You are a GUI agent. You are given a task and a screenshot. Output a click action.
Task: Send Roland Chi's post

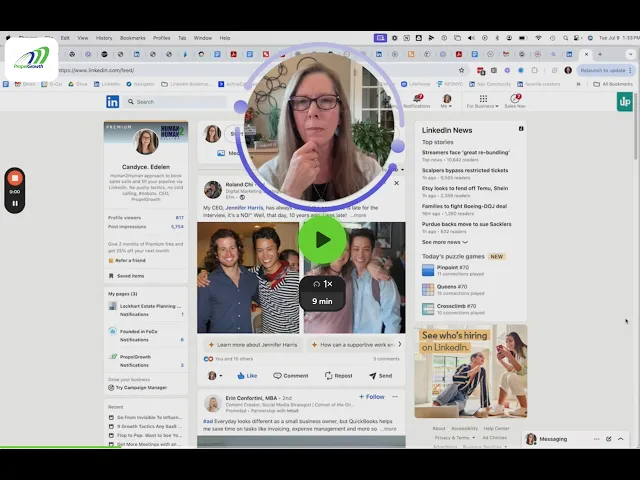coord(380,376)
